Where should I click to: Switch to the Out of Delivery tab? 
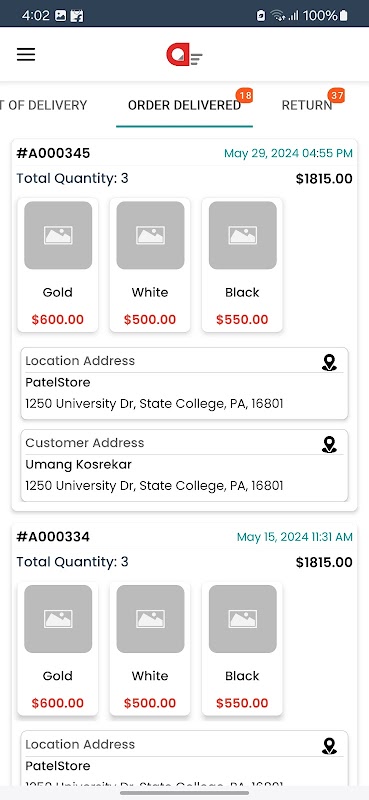click(44, 105)
